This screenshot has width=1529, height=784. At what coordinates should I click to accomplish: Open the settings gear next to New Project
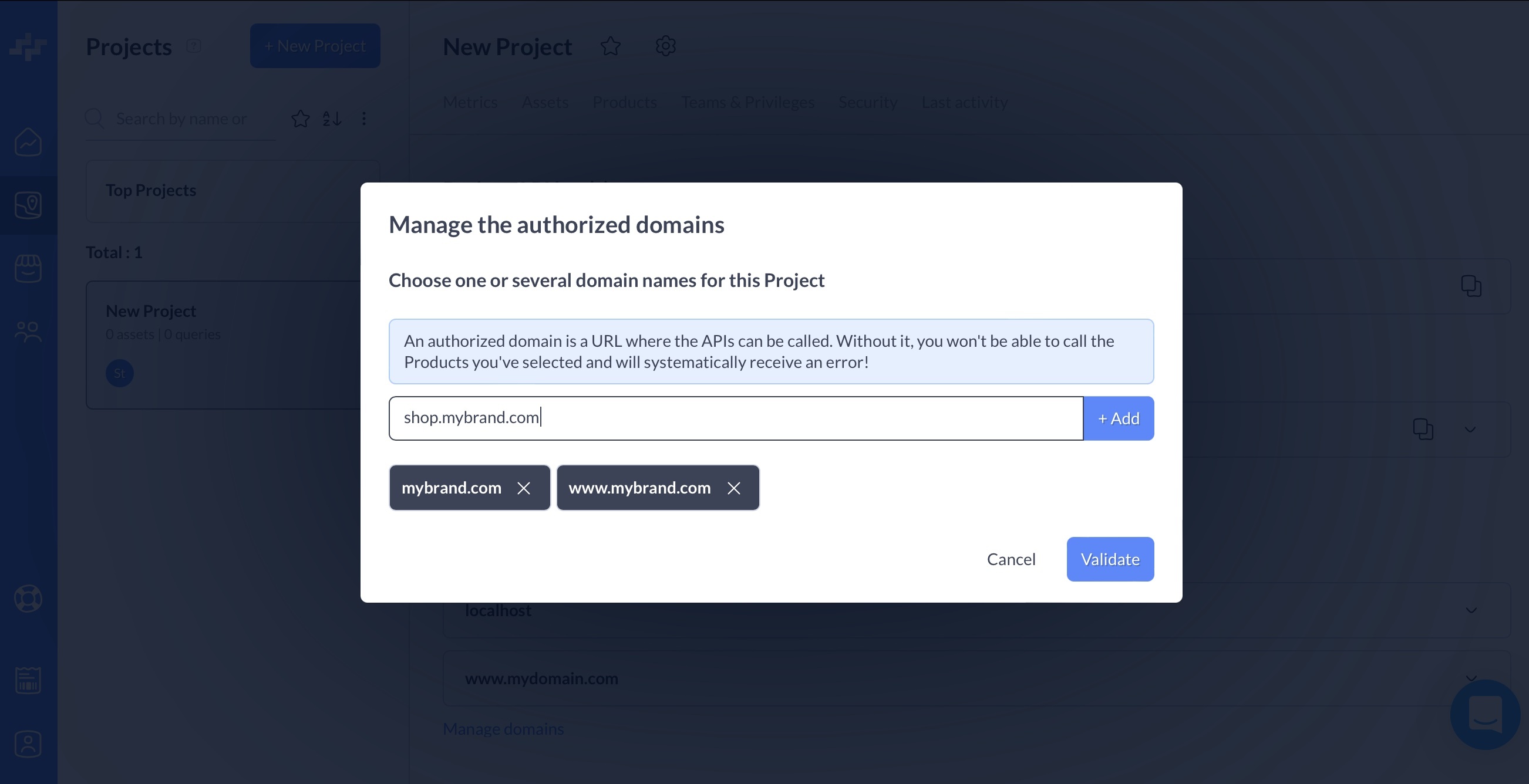click(x=665, y=46)
